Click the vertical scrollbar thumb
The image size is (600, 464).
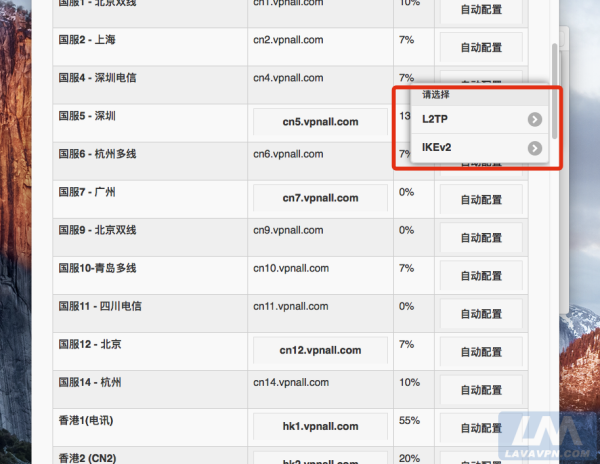click(x=554, y=91)
